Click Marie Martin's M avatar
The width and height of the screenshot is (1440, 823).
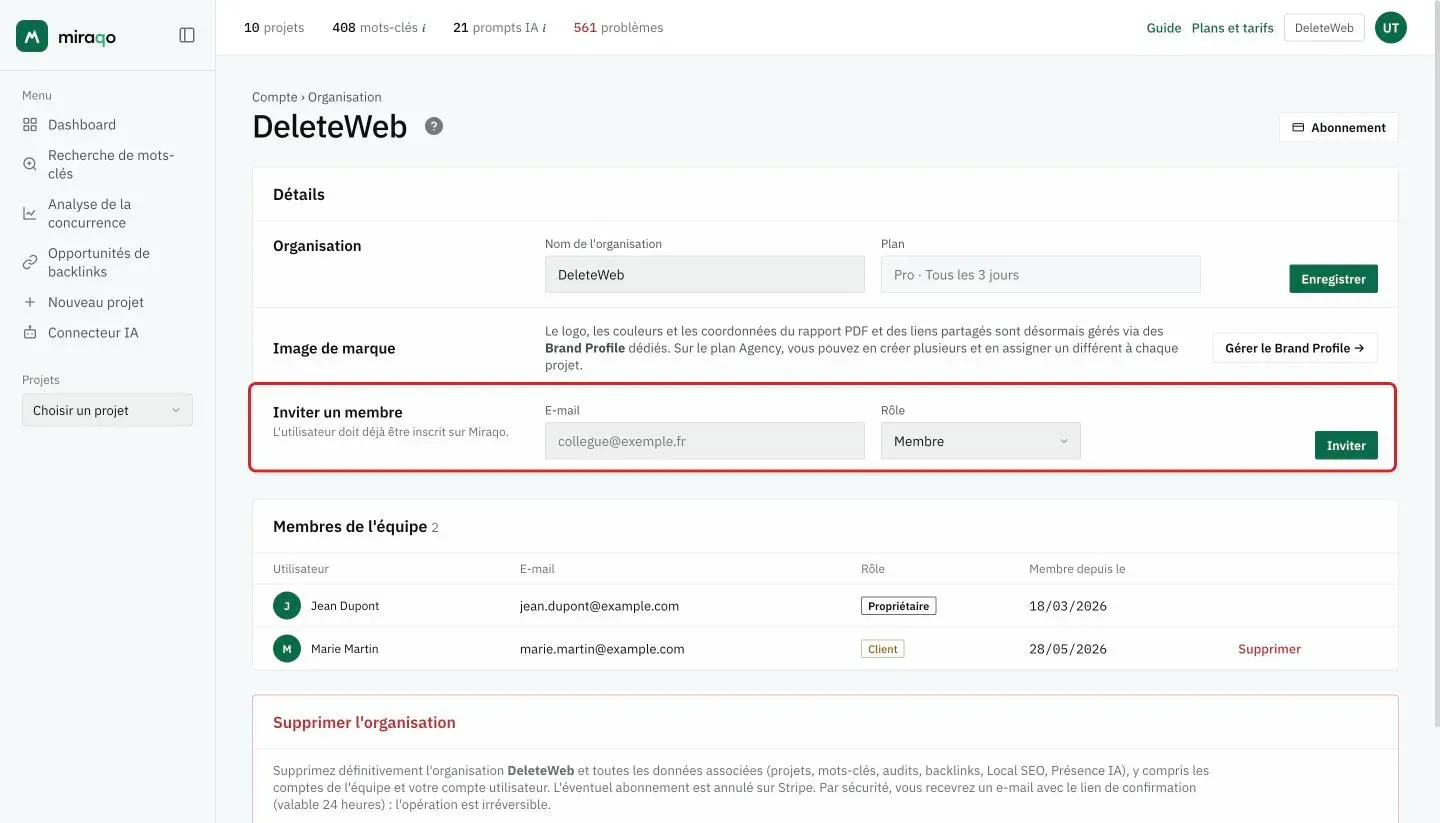(x=287, y=649)
